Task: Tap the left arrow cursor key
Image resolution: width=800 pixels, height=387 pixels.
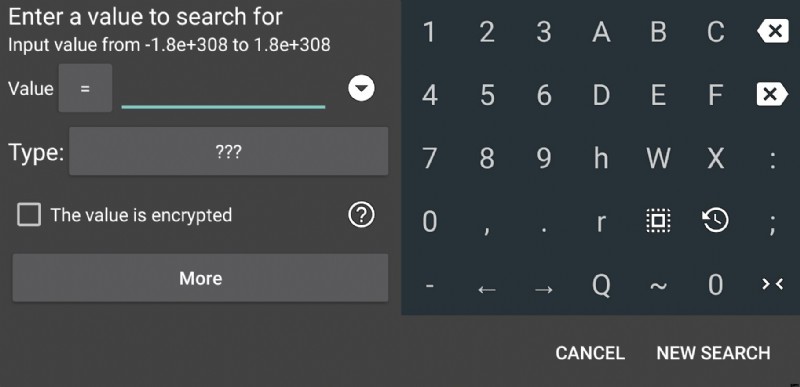Action: [x=487, y=290]
